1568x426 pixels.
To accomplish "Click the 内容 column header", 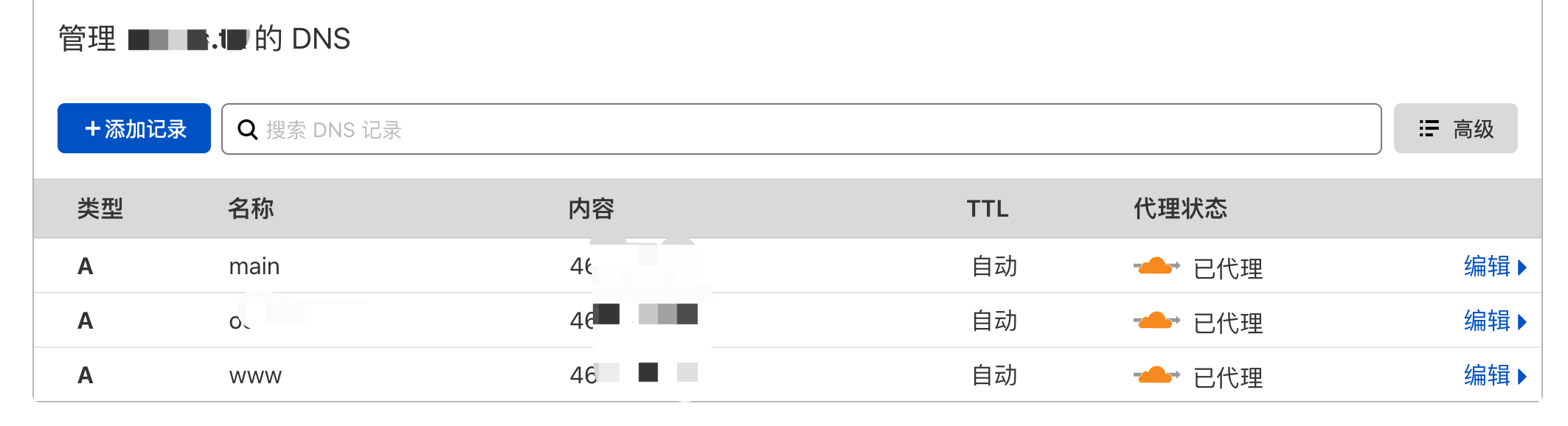I will pos(592,209).
